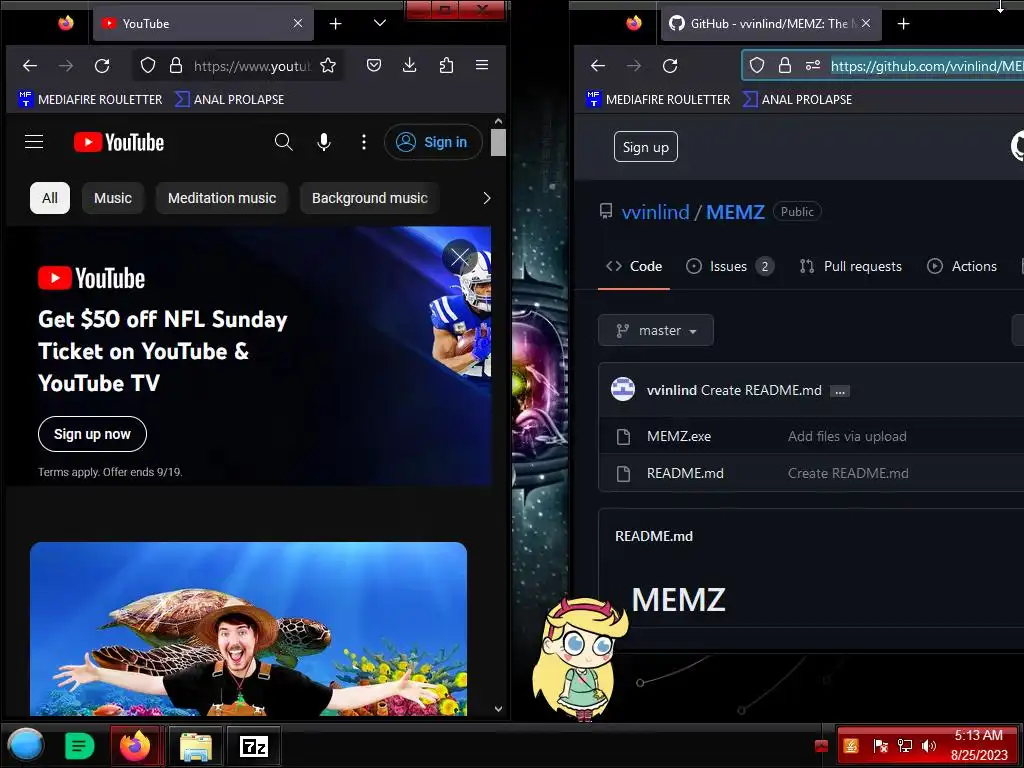Select the Background music chip
This screenshot has width=1024, height=768.
(370, 198)
